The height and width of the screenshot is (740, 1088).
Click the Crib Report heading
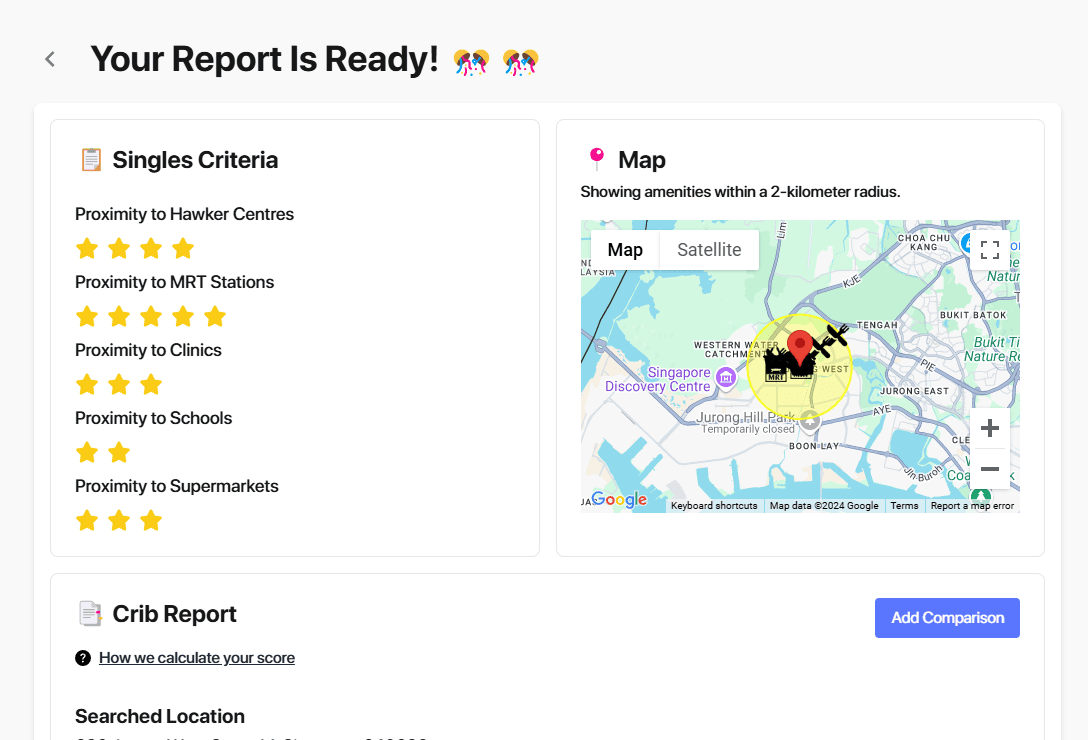point(174,614)
